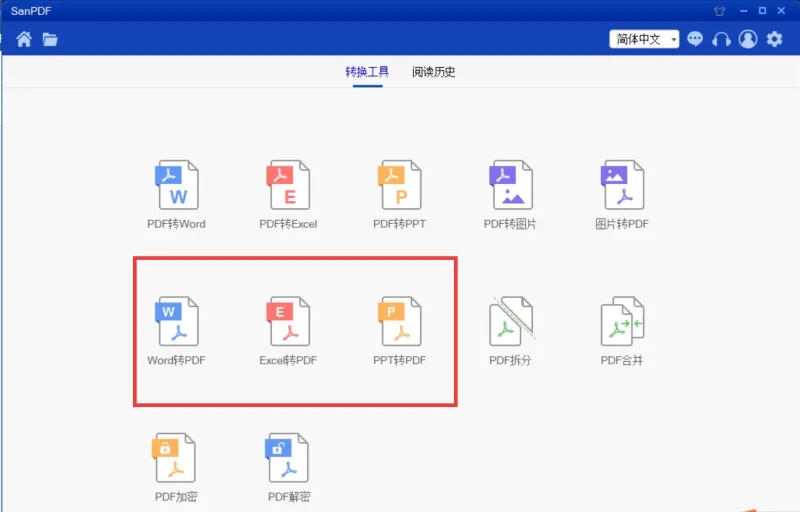Click the PDF拆分 text label
Screen dimensions: 800x512
(x=510, y=361)
